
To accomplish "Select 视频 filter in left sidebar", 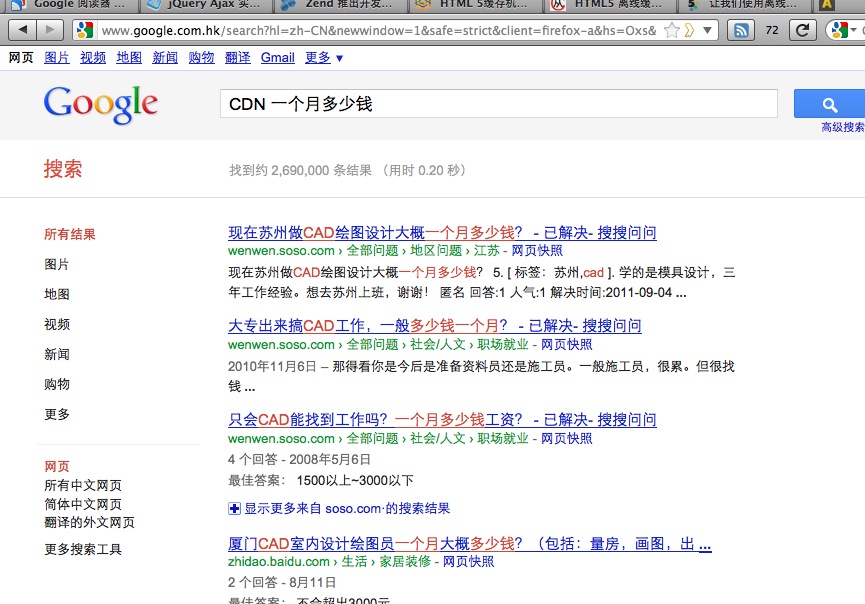I will [x=57, y=324].
